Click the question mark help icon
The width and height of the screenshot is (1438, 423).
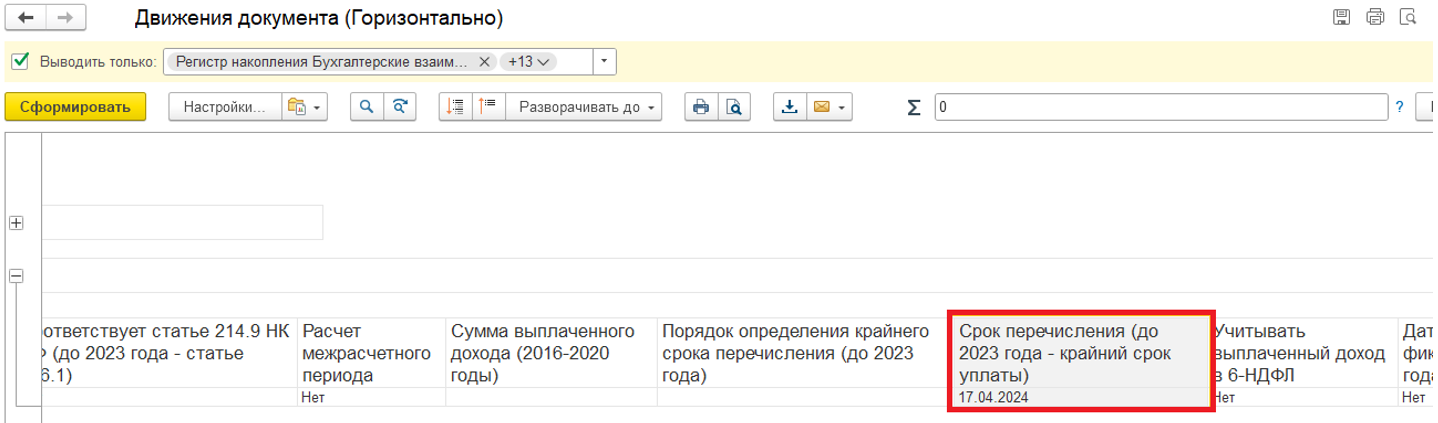tap(1400, 107)
